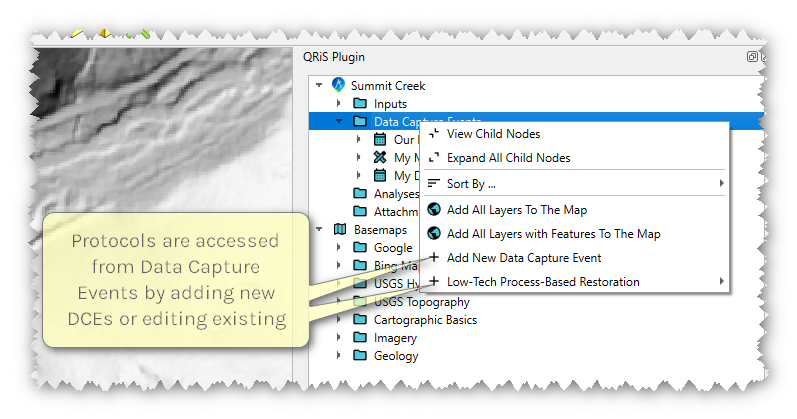Click the globe icon for Add All Layers To The Map

click(x=434, y=210)
